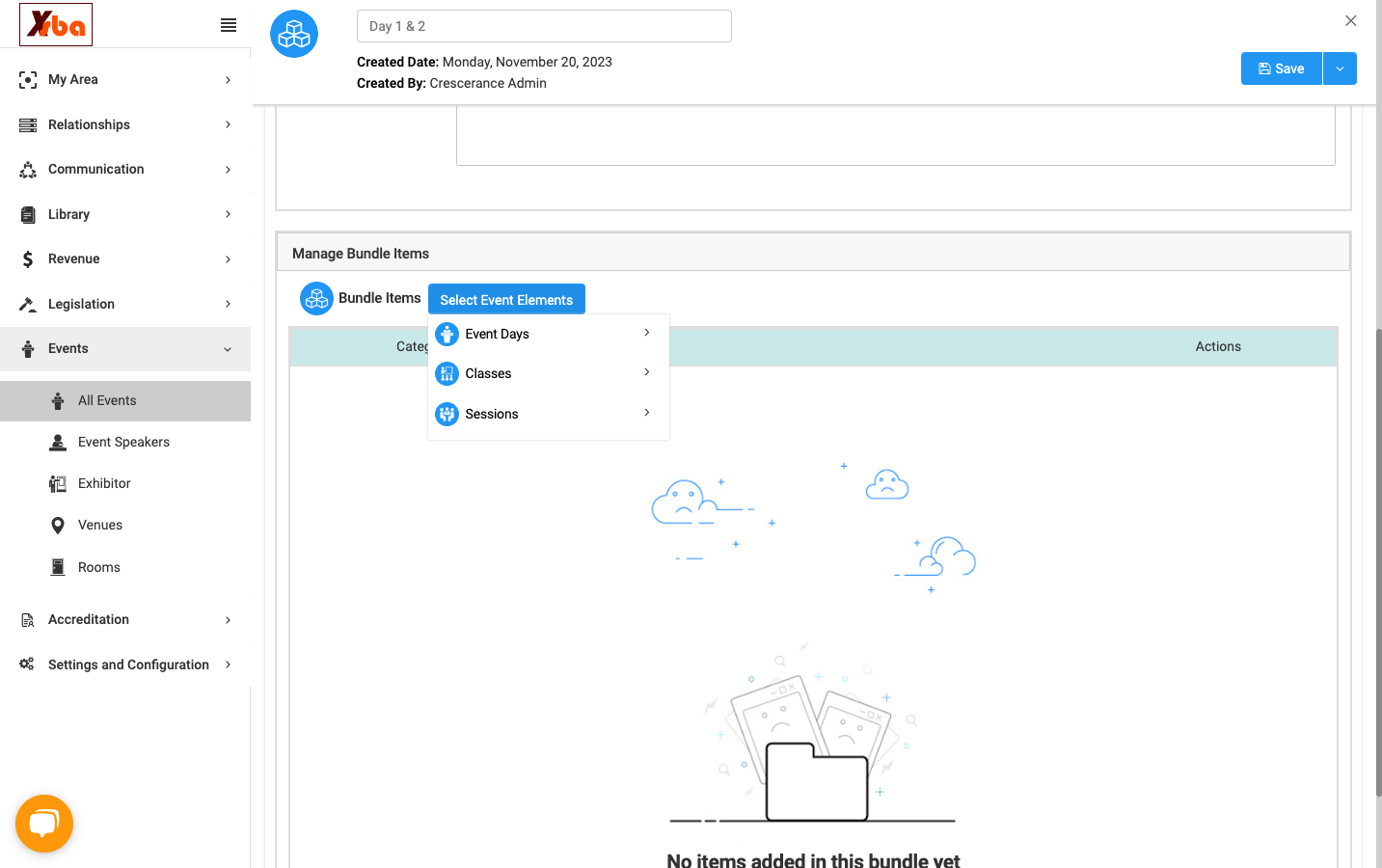
Task: Choose Classes from the menu
Action: [x=549, y=374]
